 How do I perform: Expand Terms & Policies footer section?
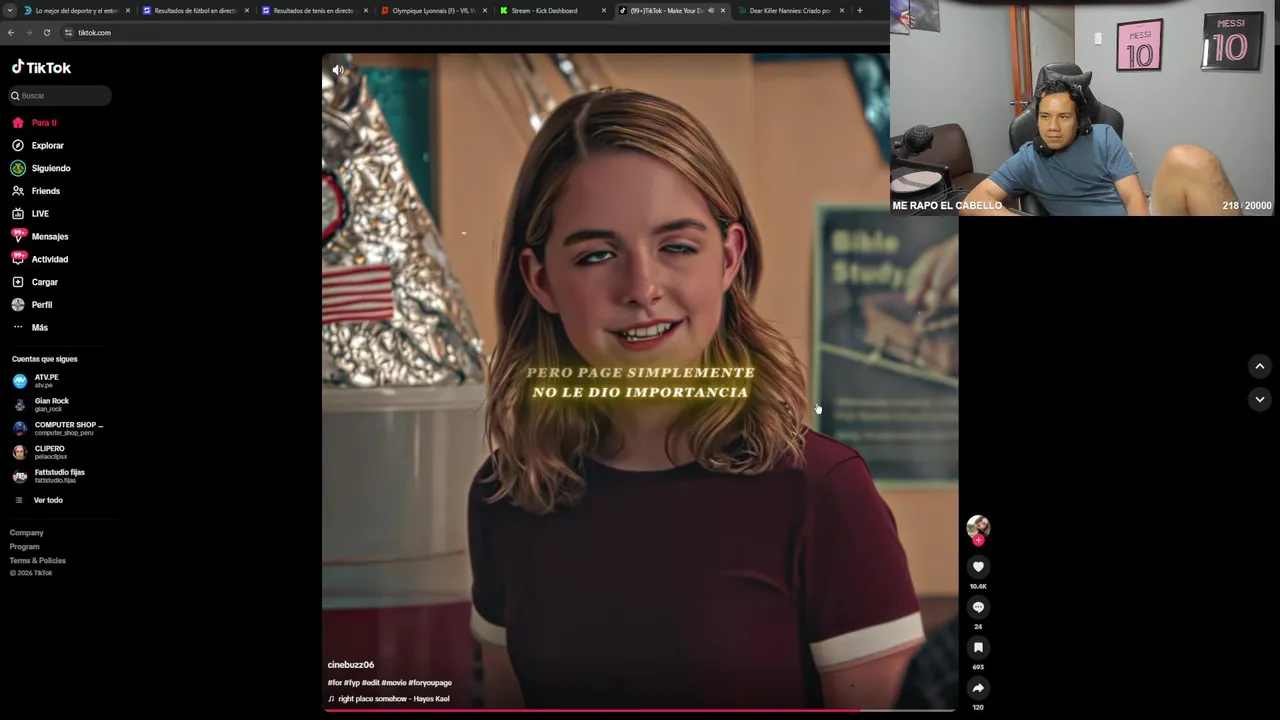point(38,561)
